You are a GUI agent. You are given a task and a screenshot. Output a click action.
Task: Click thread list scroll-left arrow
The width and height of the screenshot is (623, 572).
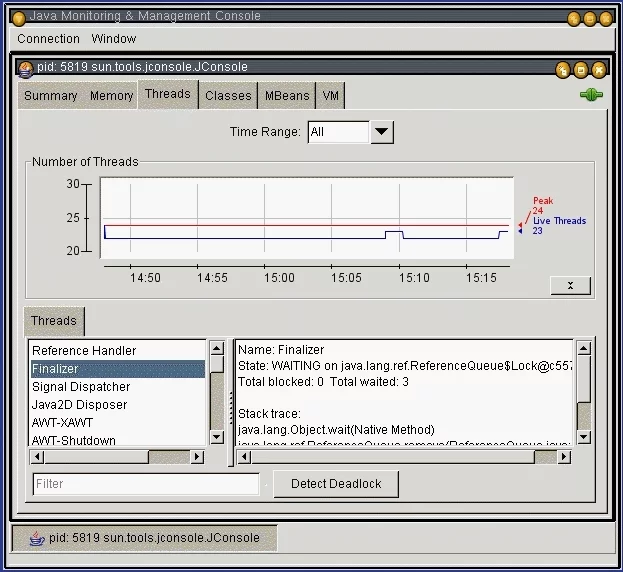[37, 457]
